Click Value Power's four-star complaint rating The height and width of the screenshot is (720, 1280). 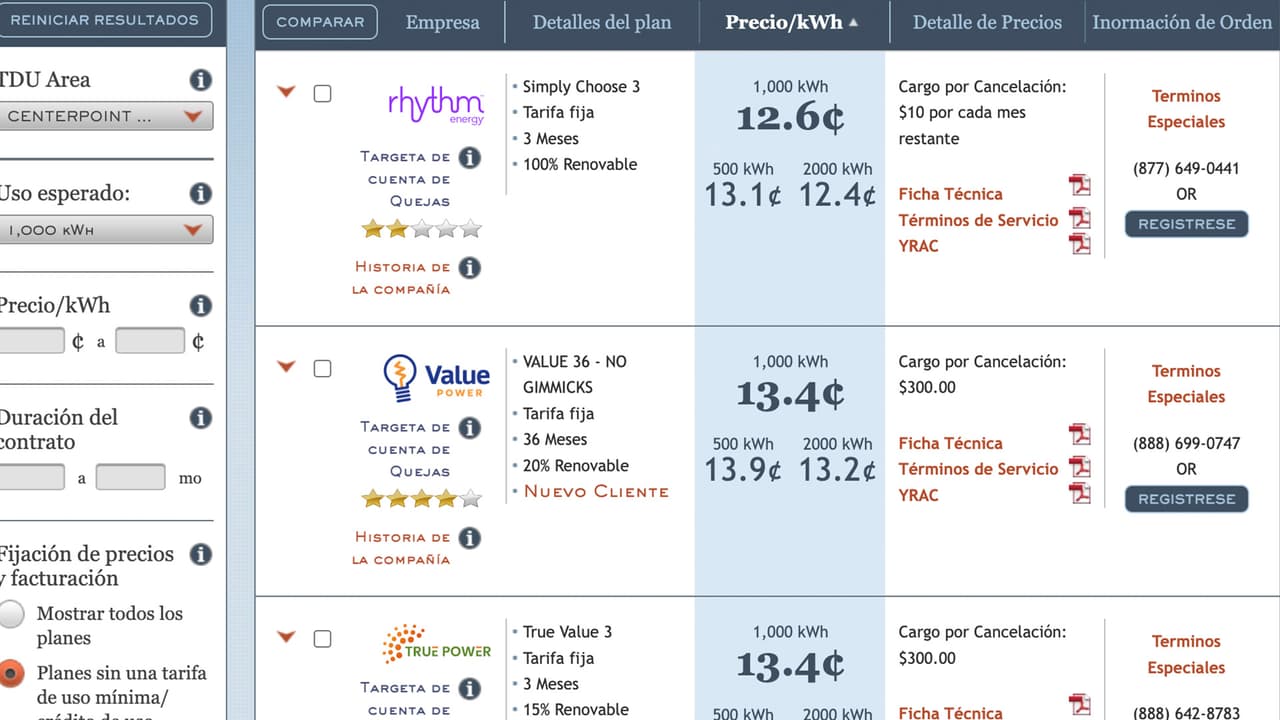pos(421,498)
